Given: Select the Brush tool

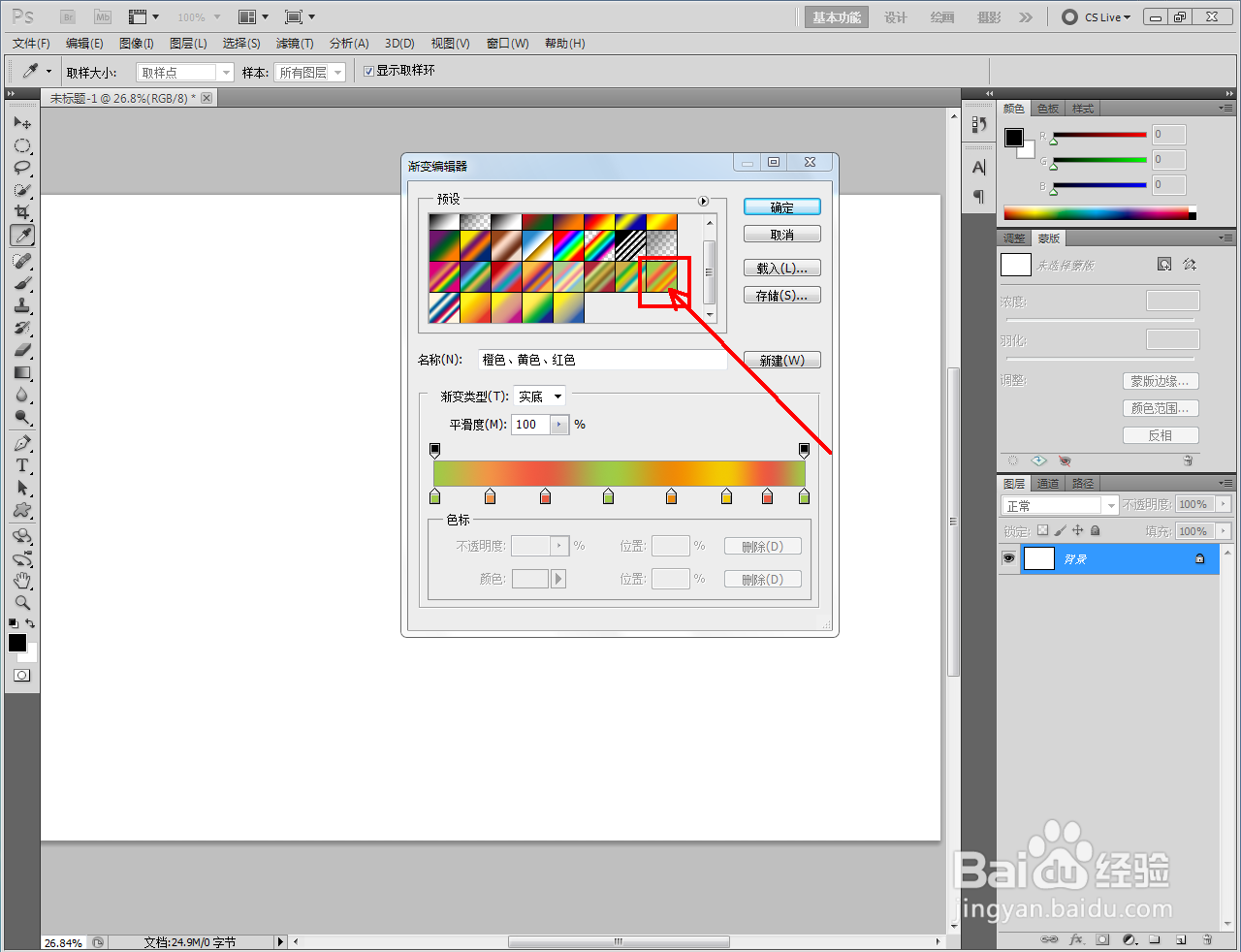Looking at the screenshot, I should pos(22,283).
